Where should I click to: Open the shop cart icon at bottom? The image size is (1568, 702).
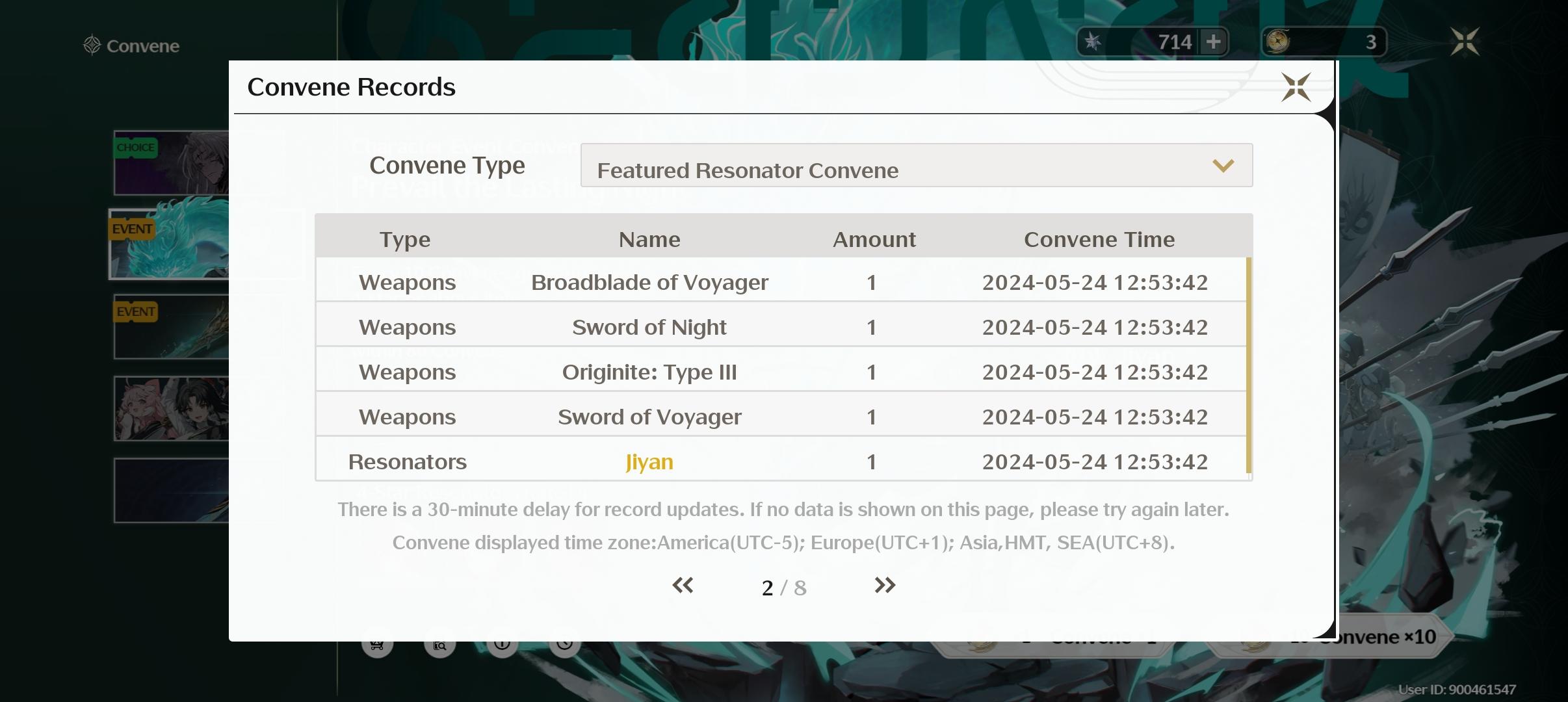click(x=377, y=644)
